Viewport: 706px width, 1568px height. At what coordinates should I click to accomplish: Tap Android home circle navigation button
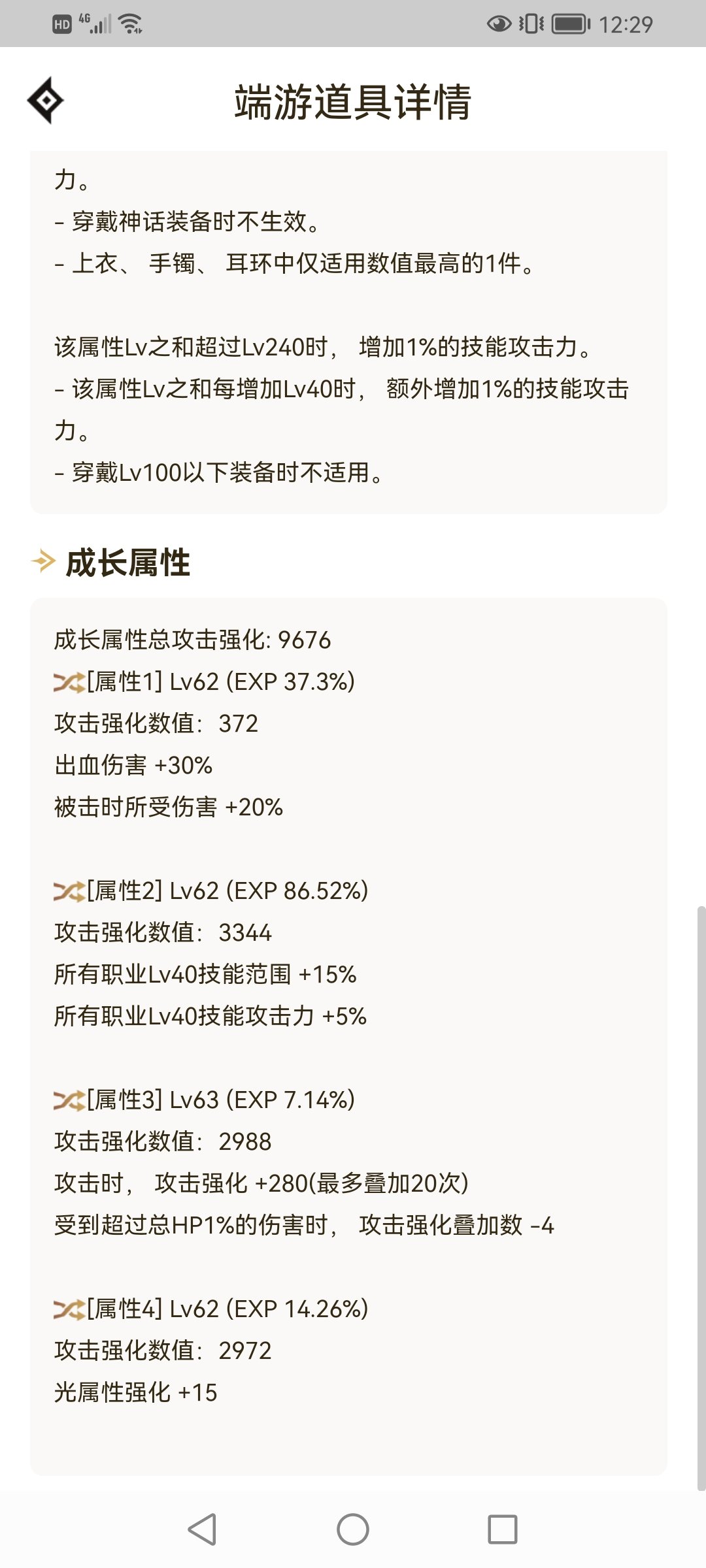click(353, 1529)
